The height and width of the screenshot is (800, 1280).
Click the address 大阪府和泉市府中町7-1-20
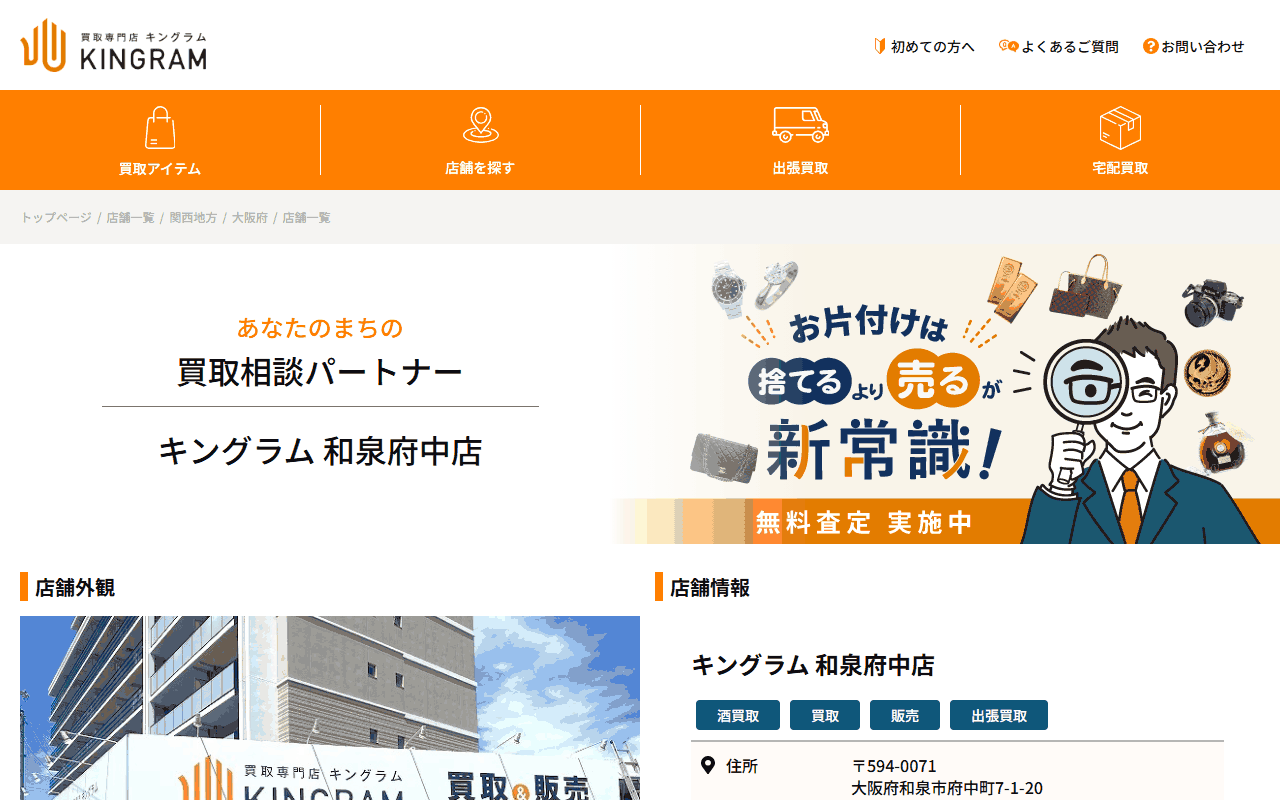pyautogui.click(x=947, y=789)
